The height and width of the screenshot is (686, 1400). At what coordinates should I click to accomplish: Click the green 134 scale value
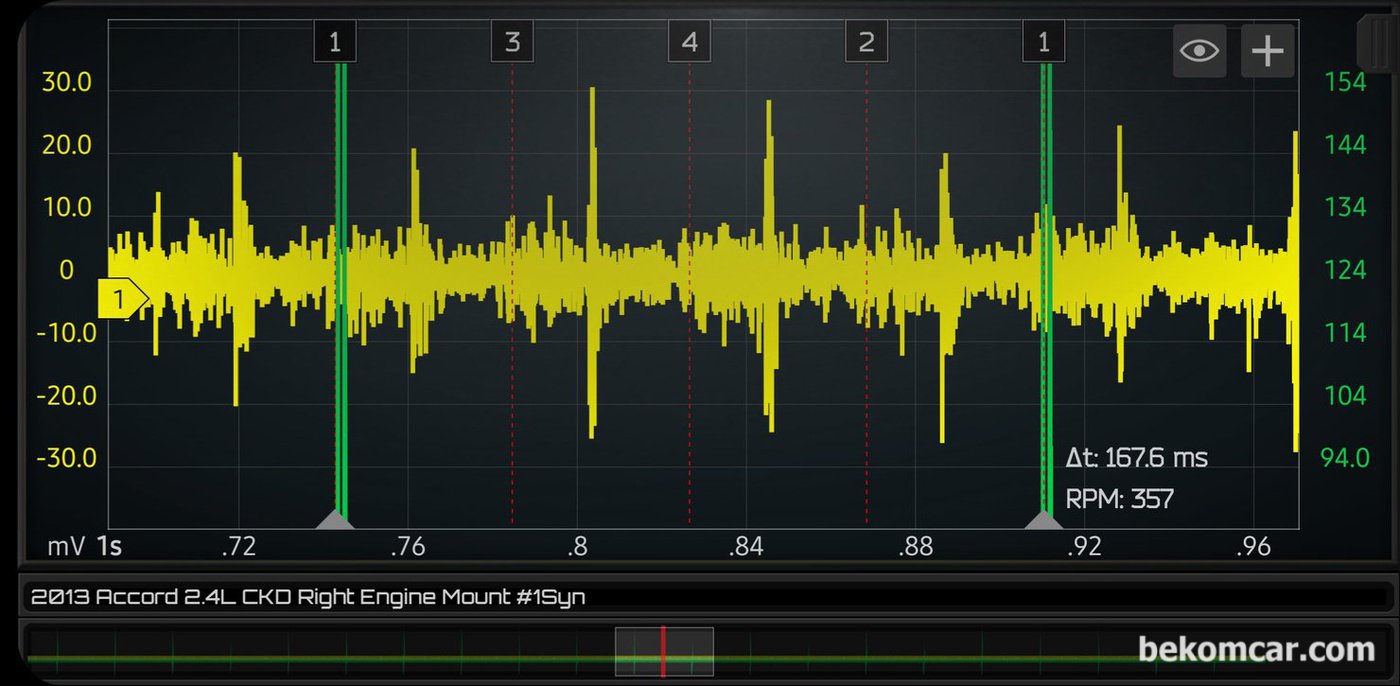[x=1345, y=207]
